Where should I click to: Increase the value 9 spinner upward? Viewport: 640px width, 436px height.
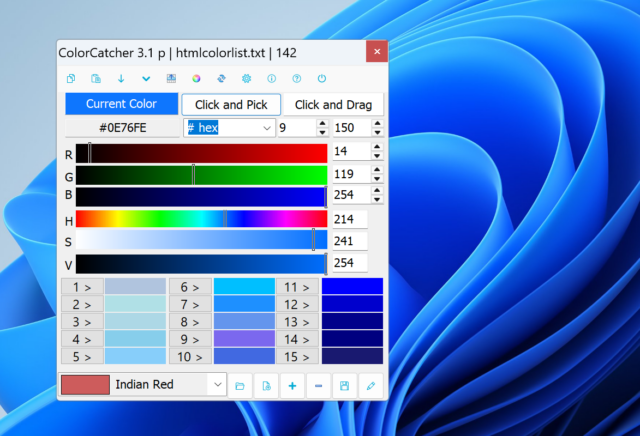[322, 123]
